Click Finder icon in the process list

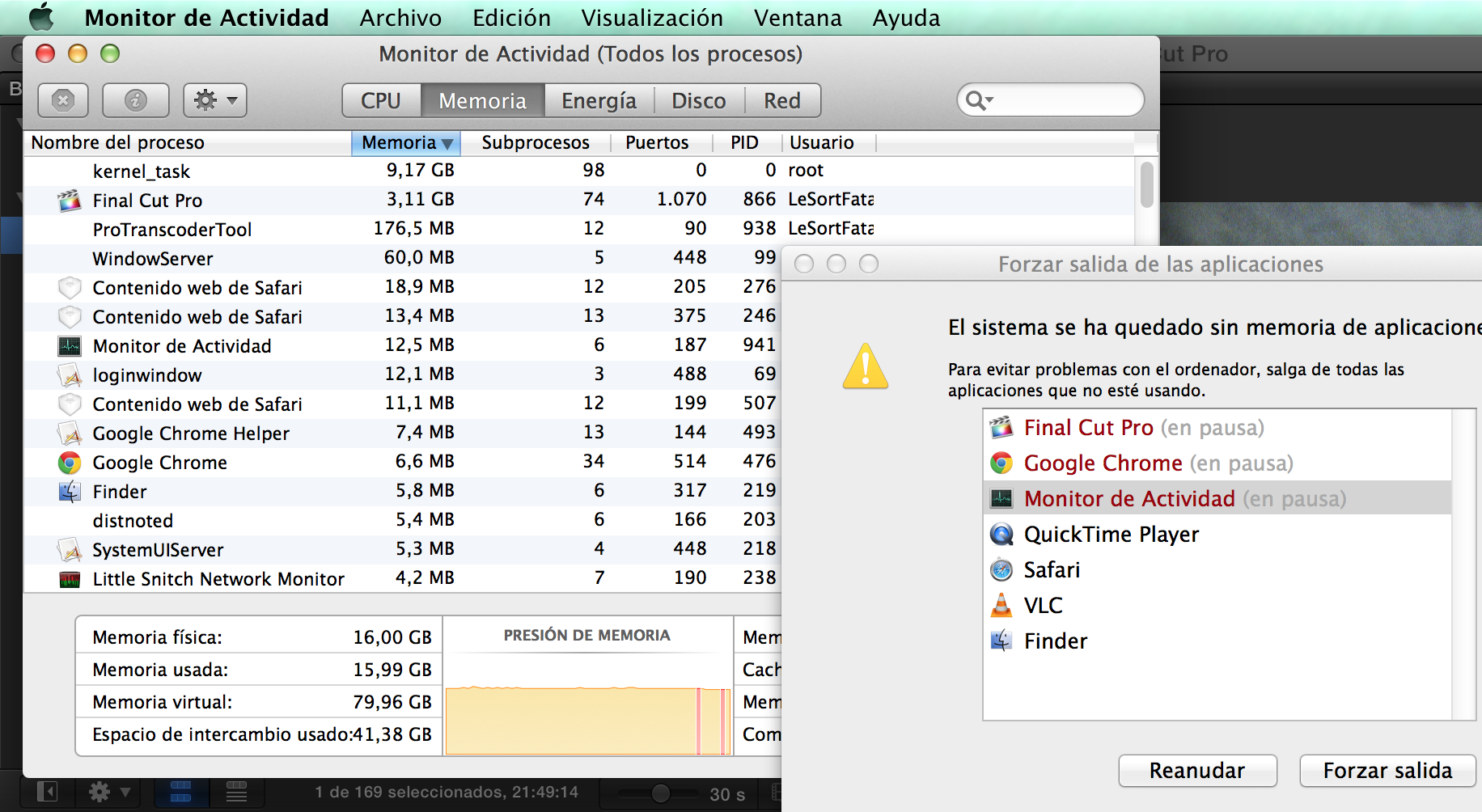pos(70,491)
